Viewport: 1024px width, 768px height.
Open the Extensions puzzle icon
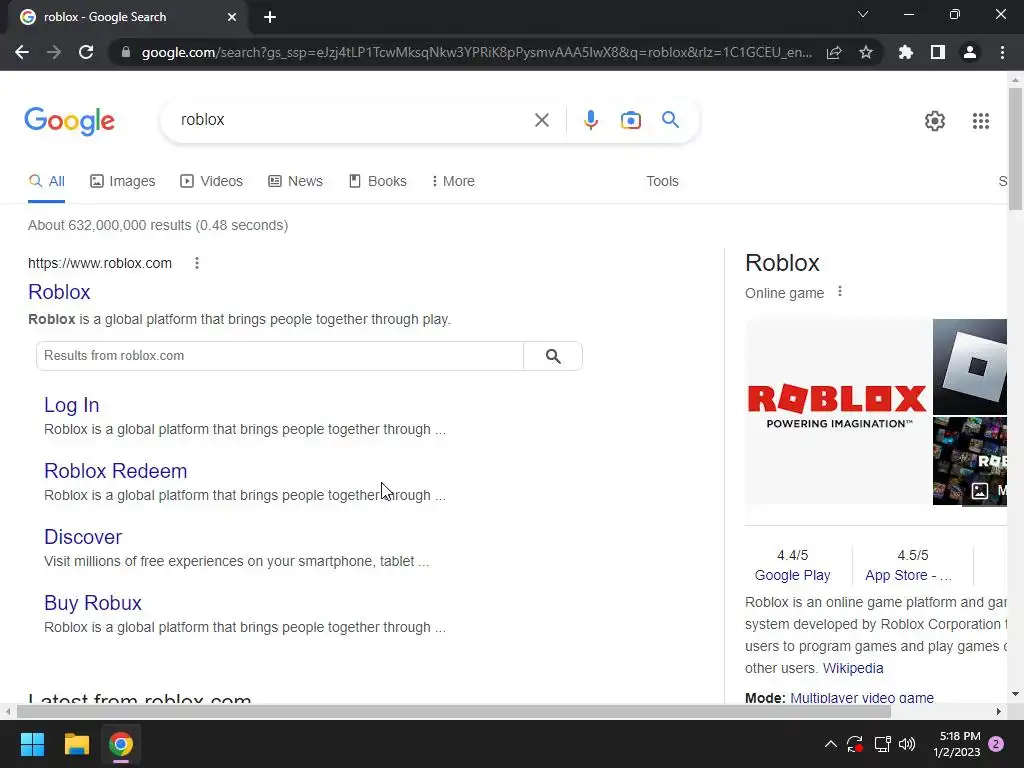point(906,52)
